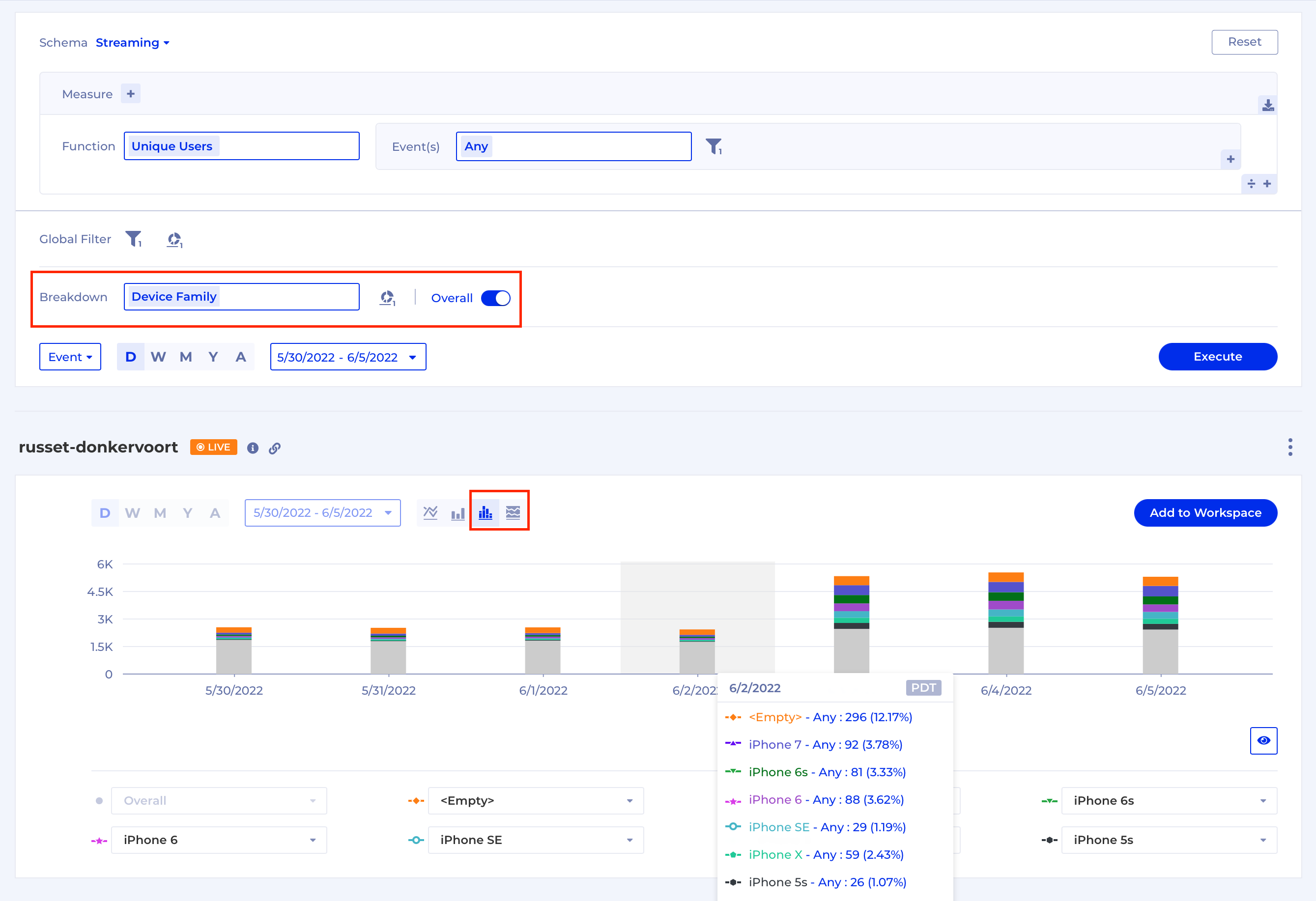1316x901 pixels.
Task: Click the plus icon next to Measure
Action: click(x=131, y=94)
